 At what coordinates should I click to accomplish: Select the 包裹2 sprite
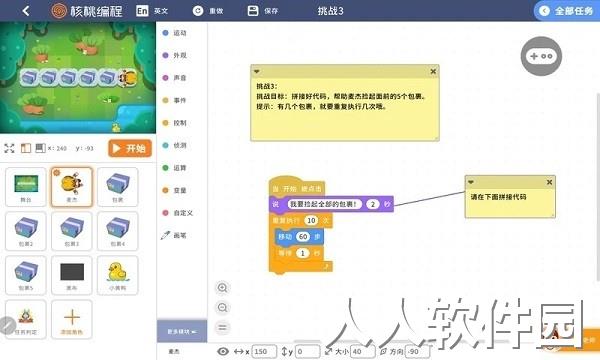(26, 231)
